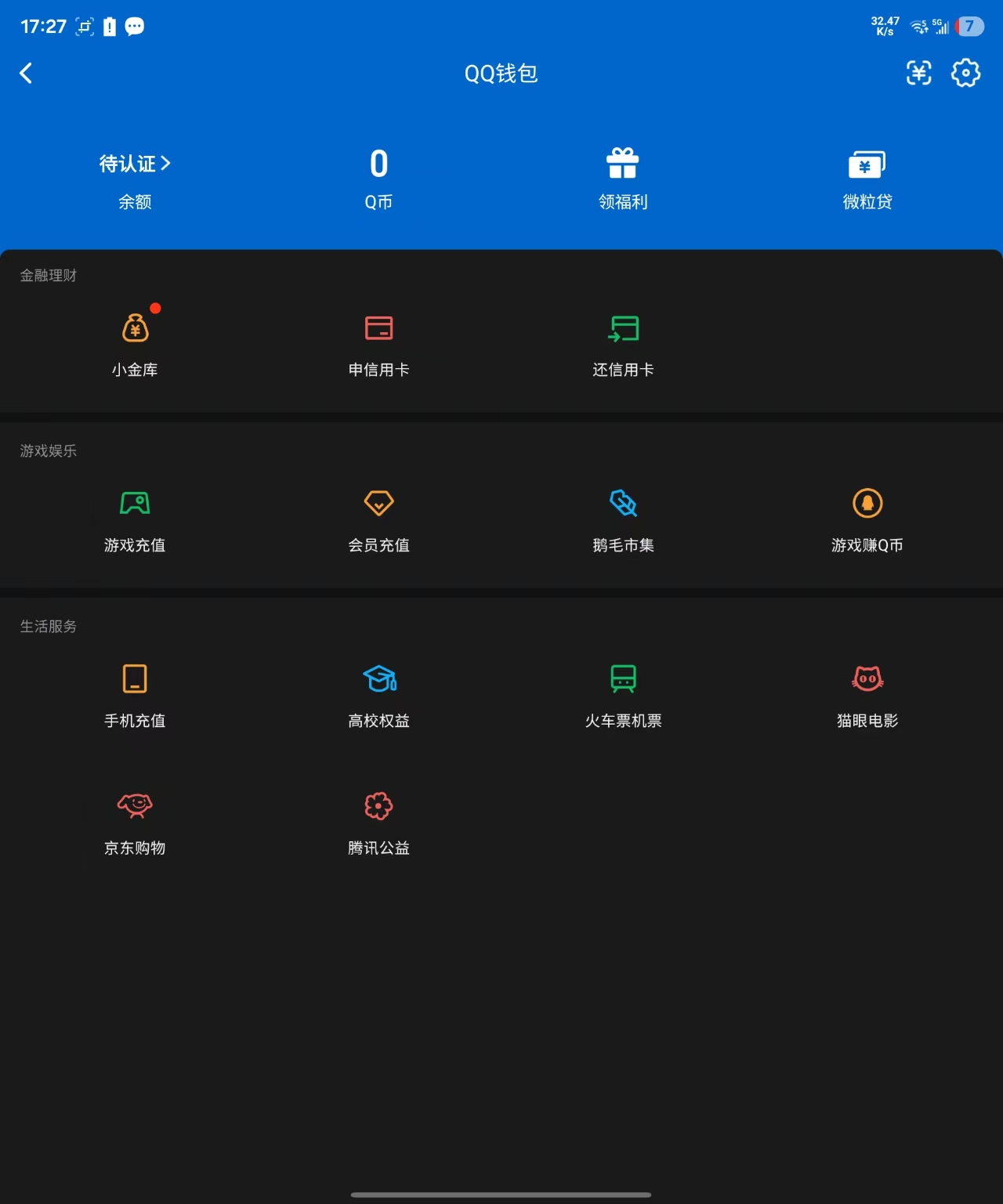Open 猫眼电影 movie tickets
Screen dimensions: 1003x1204
(x=866, y=692)
